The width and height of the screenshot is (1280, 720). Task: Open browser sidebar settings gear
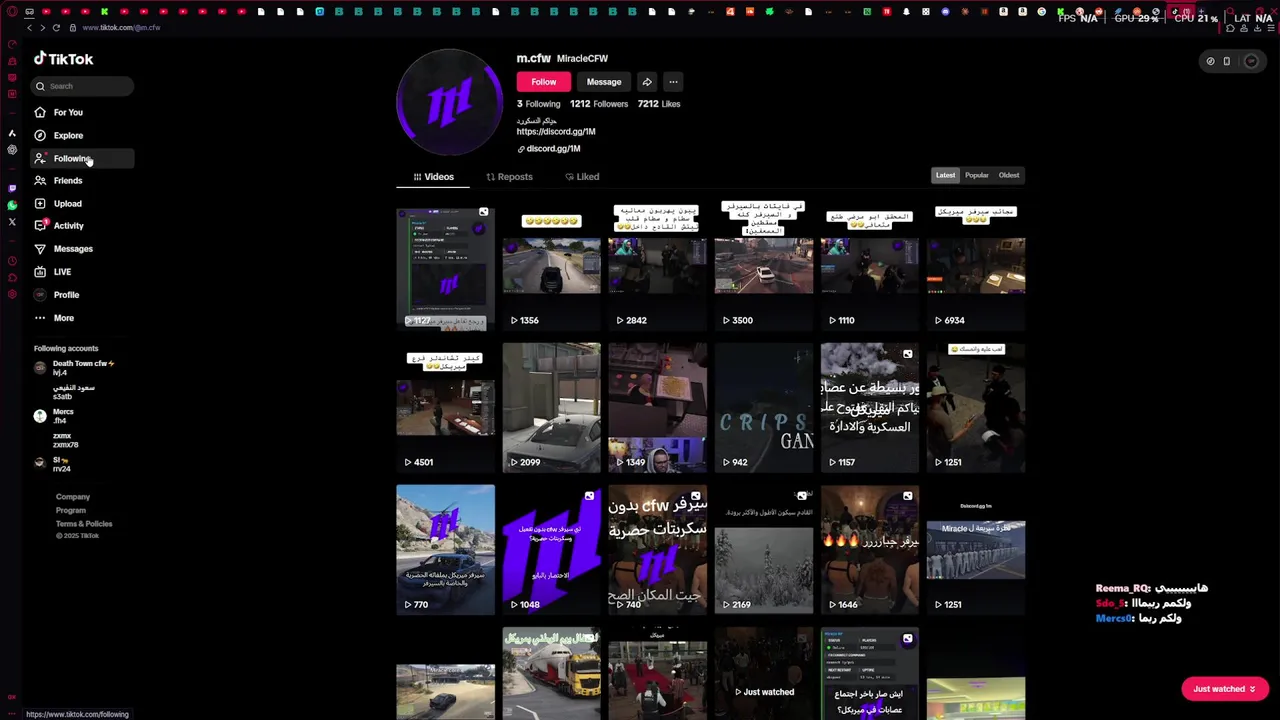12,294
